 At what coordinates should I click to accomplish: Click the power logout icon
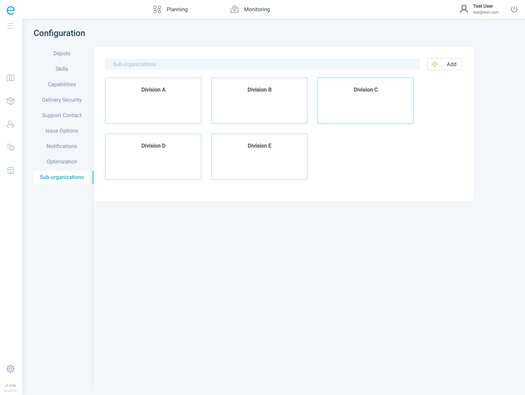[514, 9]
